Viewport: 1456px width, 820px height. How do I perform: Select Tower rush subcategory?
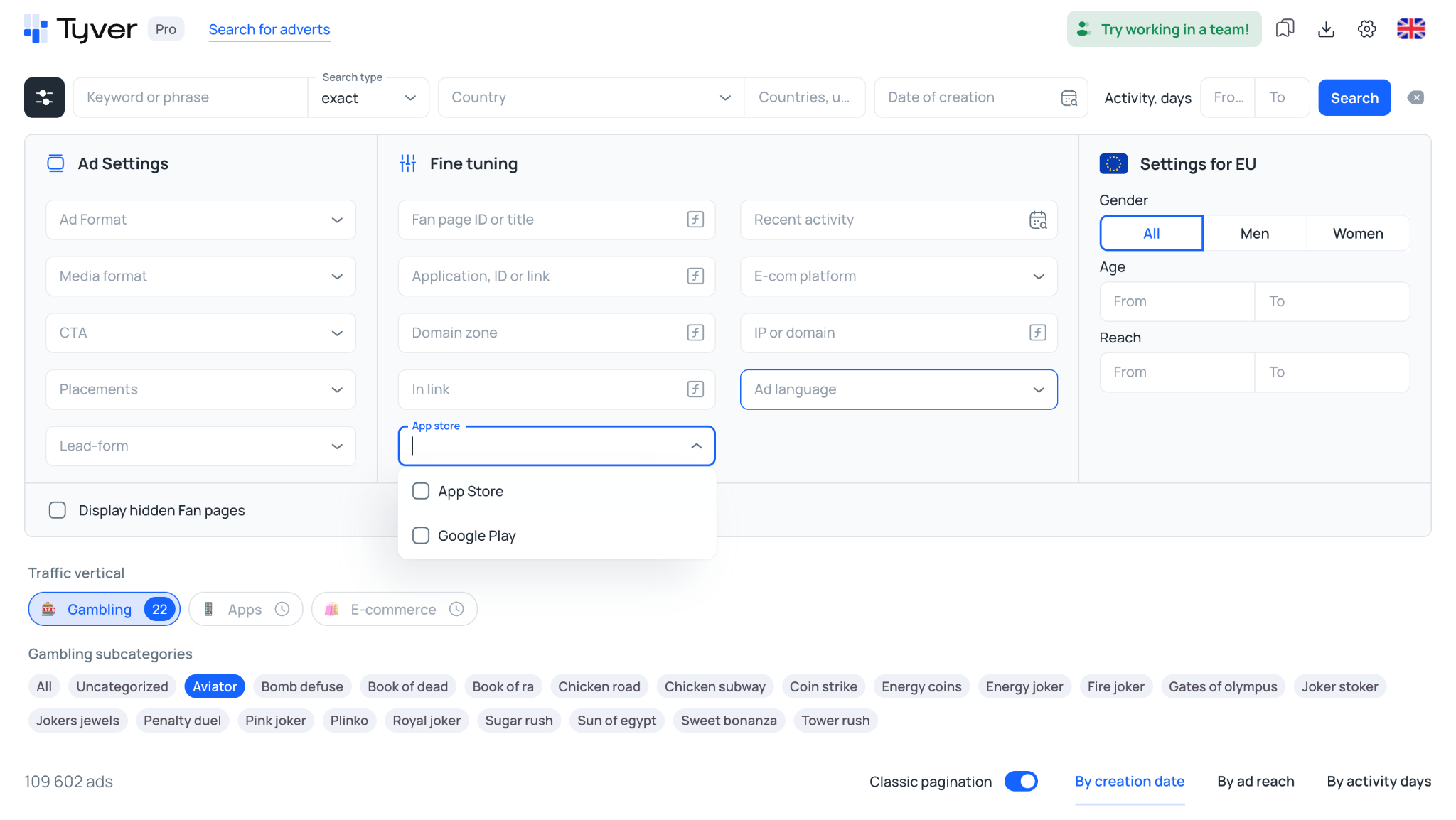tap(835, 721)
